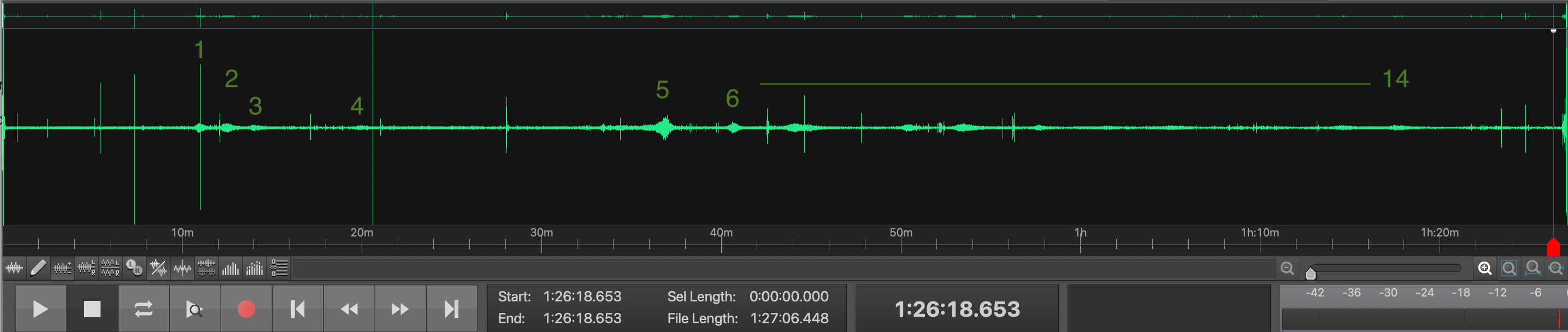Click the -6 dB mark on level meter
Image resolution: width=1568 pixels, height=332 pixels.
pyautogui.click(x=1535, y=293)
